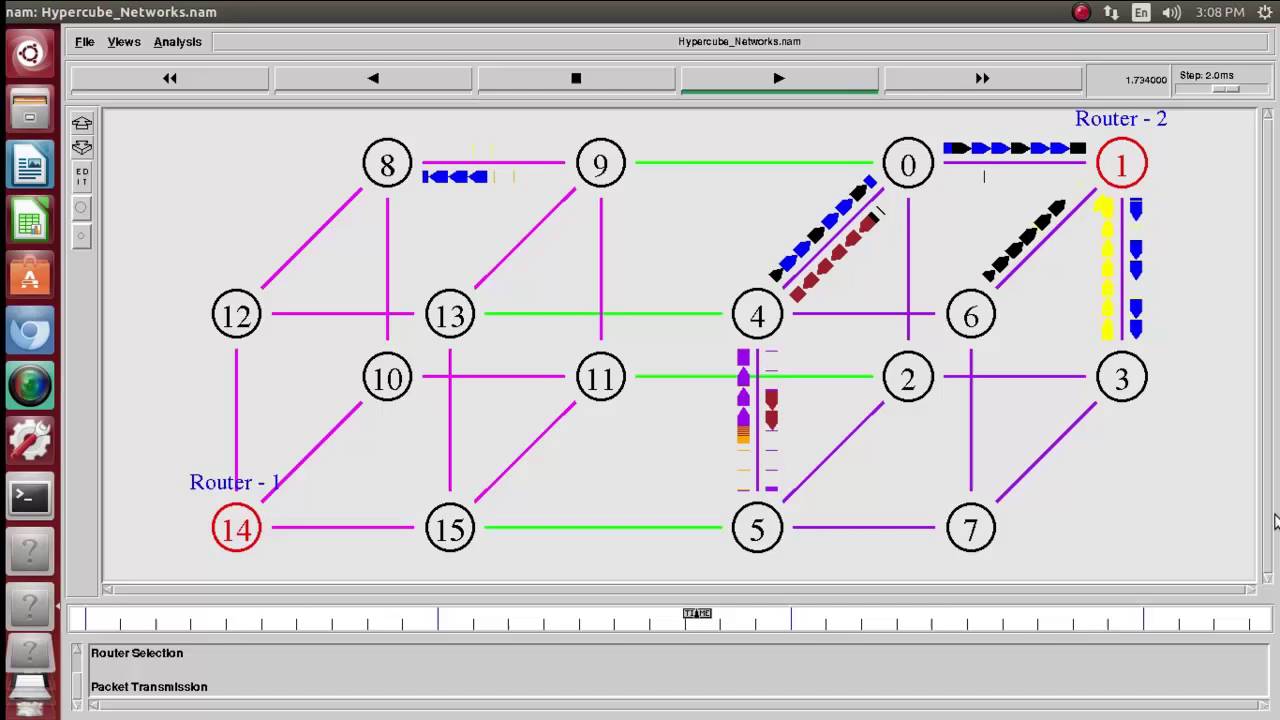1280x720 pixels.
Task: Open the sound volume indicator
Action: pos(1171,12)
